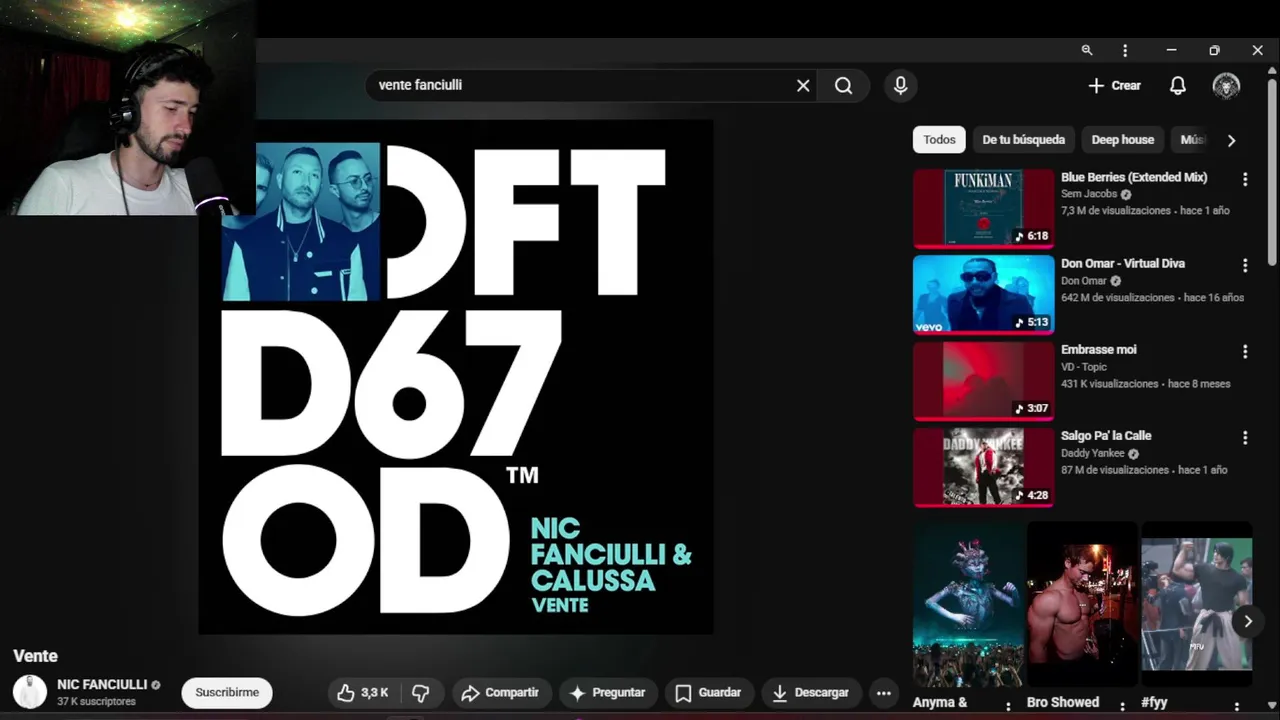Image resolution: width=1280 pixels, height=720 pixels.
Task: Click 'VD - Topic' channel name
Action: (1084, 367)
